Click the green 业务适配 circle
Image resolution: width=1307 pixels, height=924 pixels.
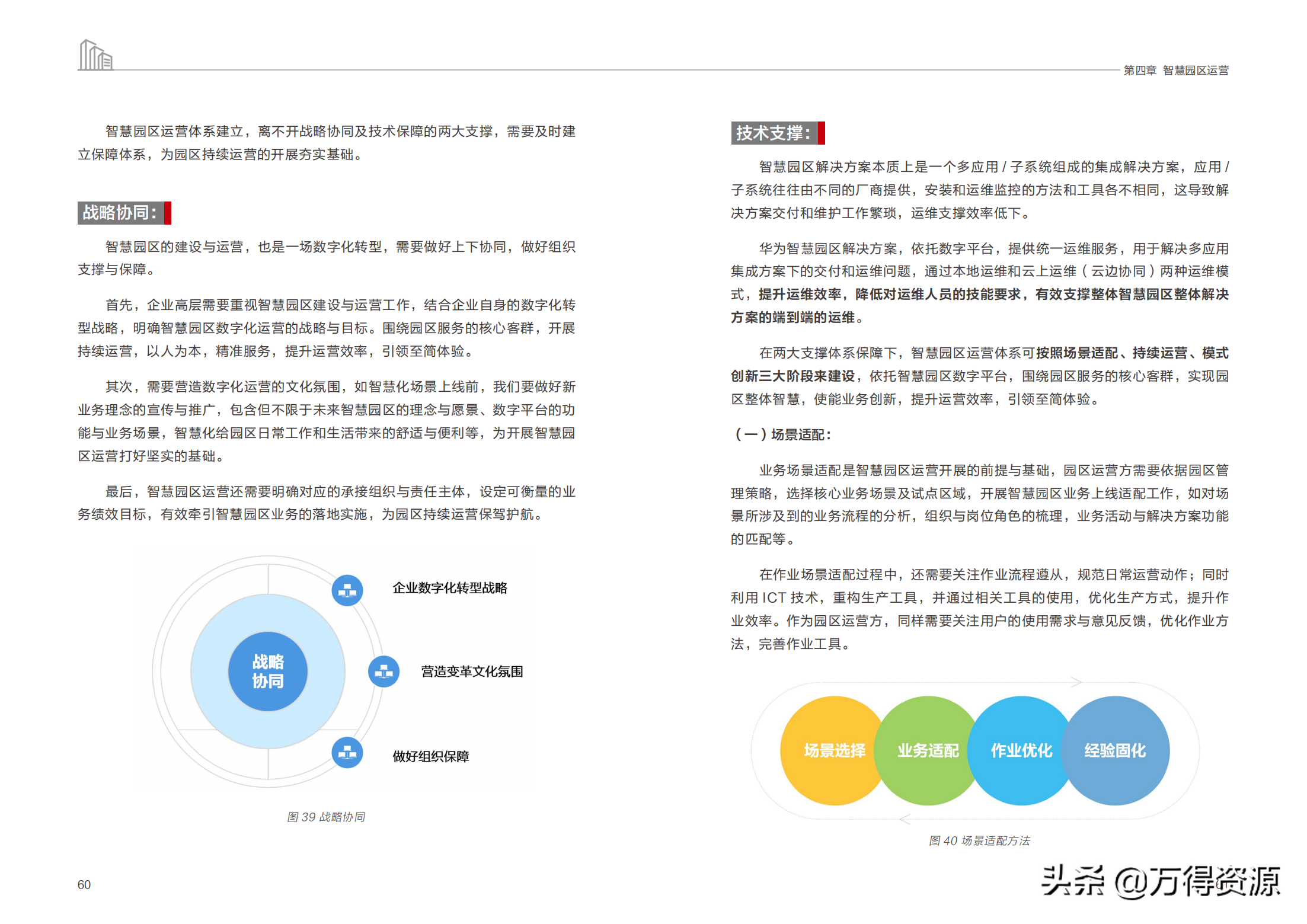tap(928, 750)
